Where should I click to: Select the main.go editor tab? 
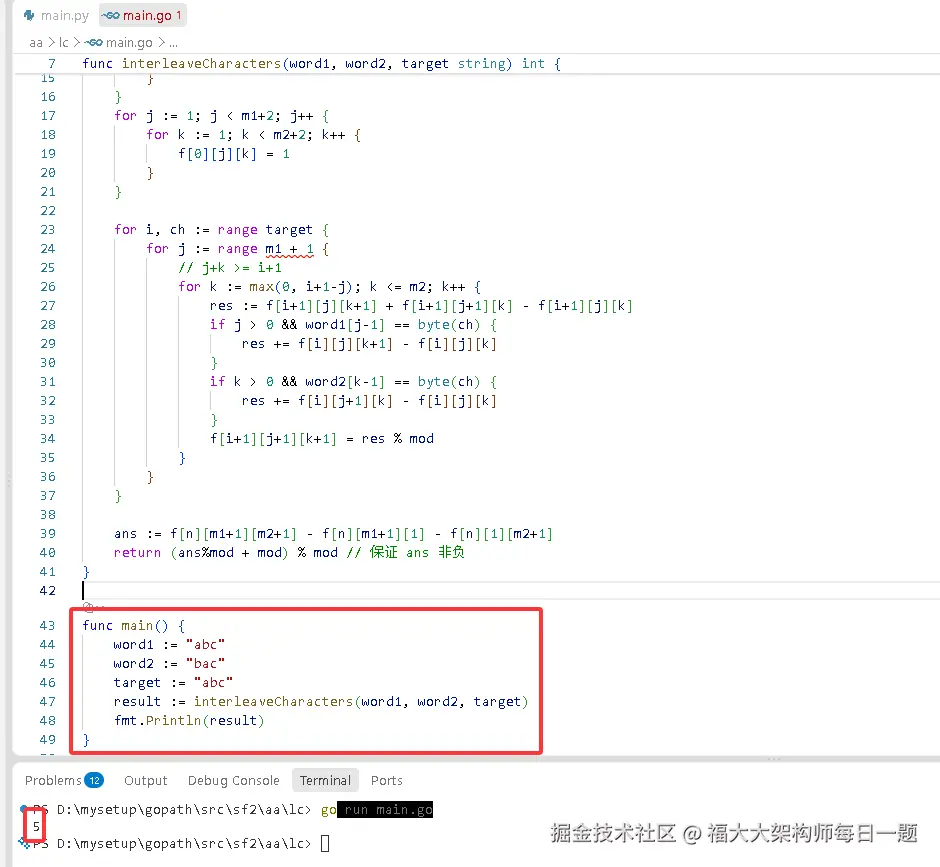143,16
